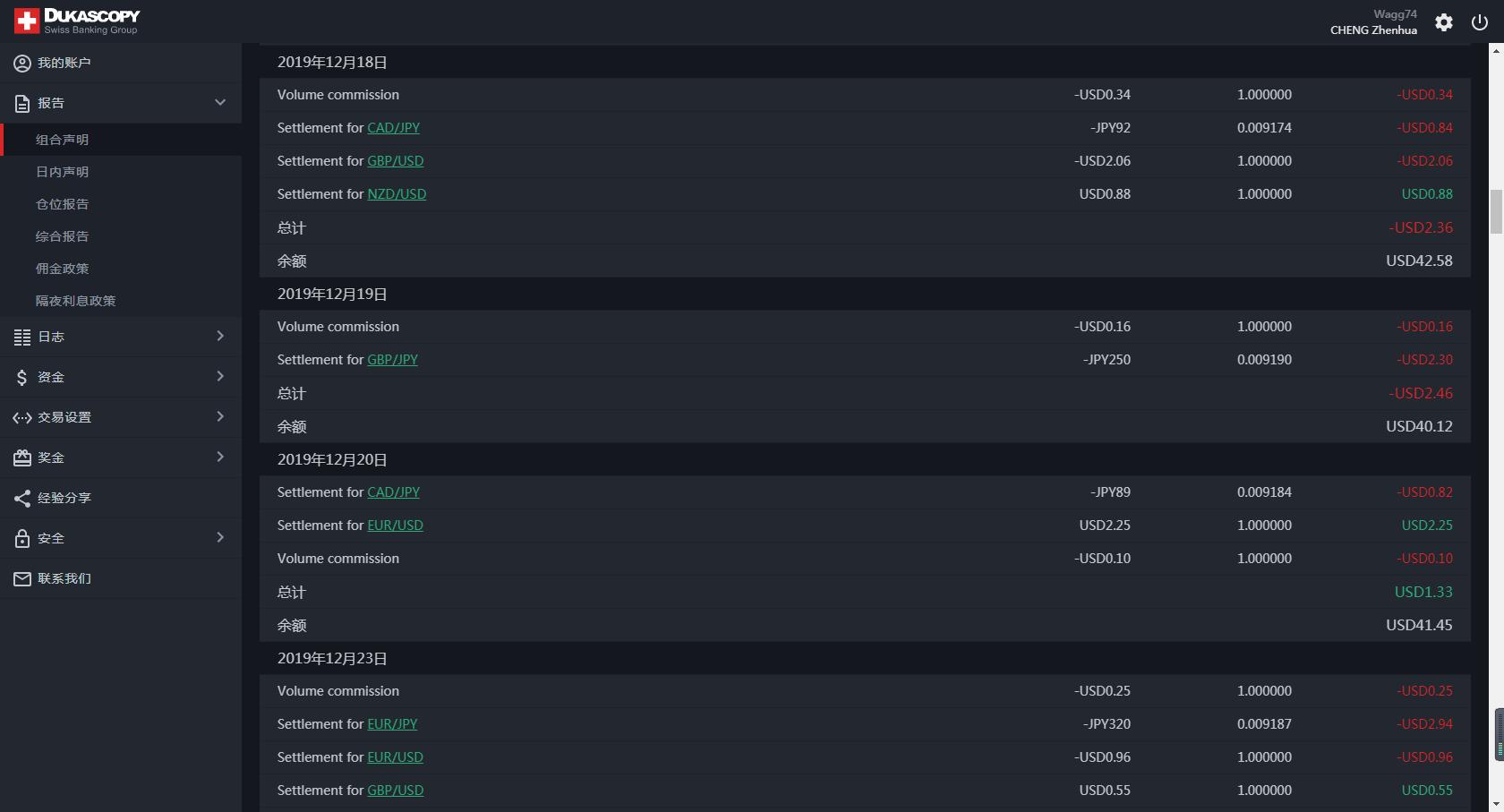Viewport: 1504px width, 812px height.
Task: Select 日内声明 in the sidebar
Action: 62,172
